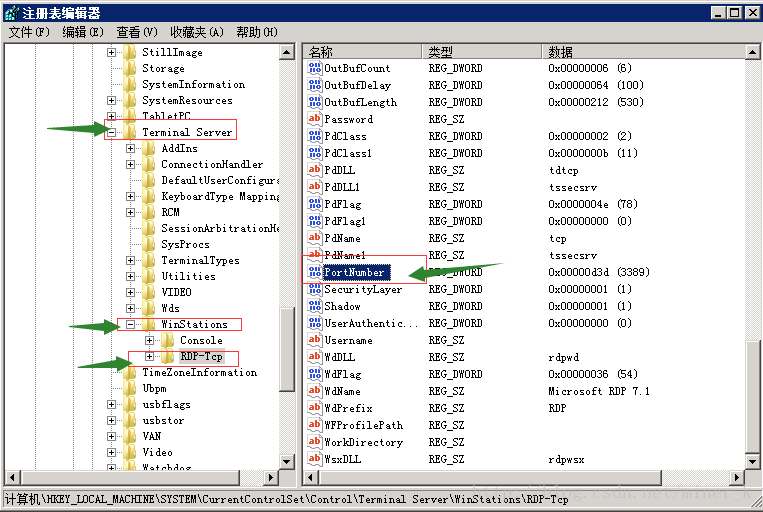
Task: Open the 文件(F) menu
Action: [x=29, y=32]
